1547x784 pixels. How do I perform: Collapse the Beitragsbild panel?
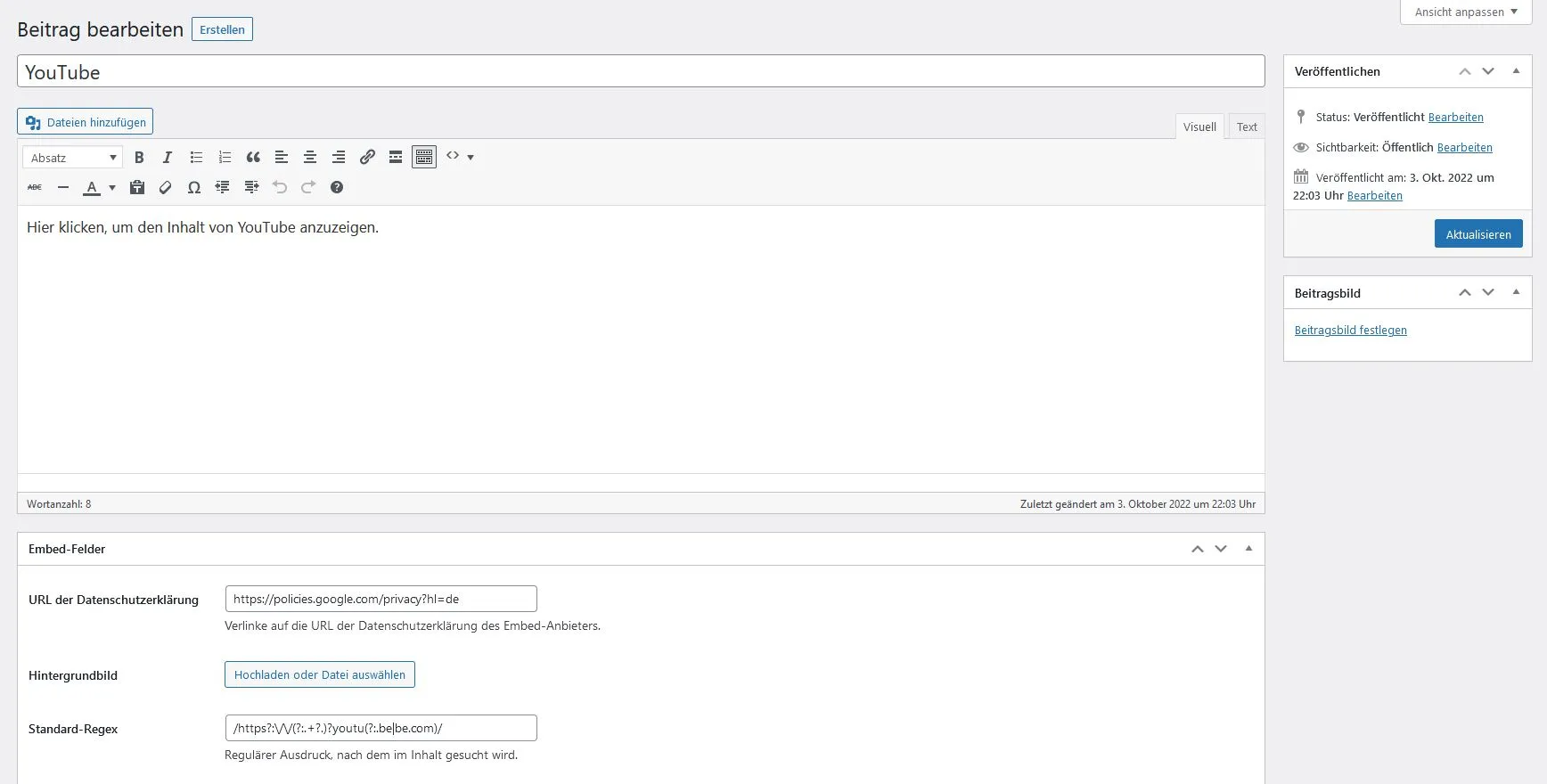click(x=1516, y=292)
